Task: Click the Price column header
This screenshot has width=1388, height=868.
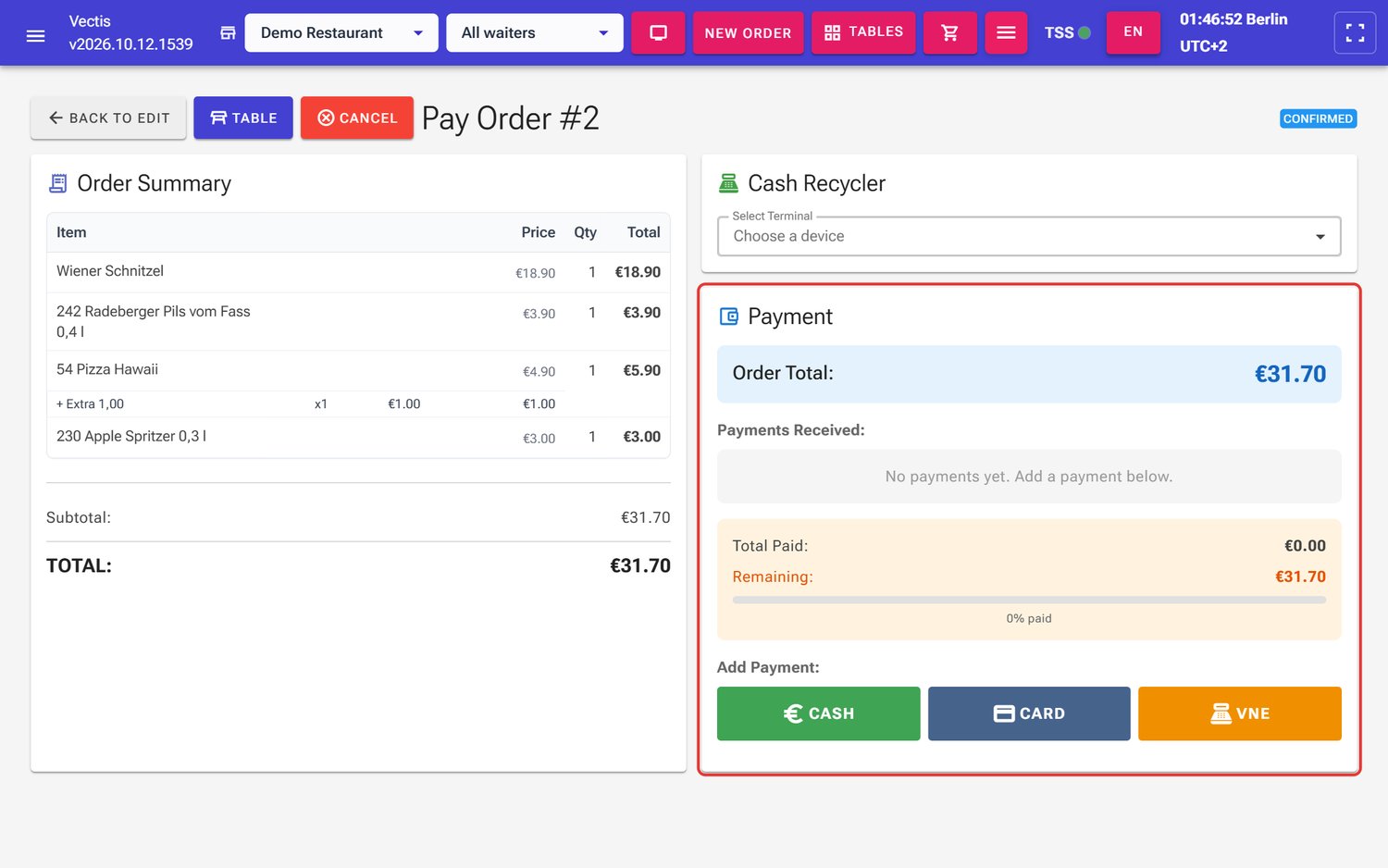Action: pos(538,232)
